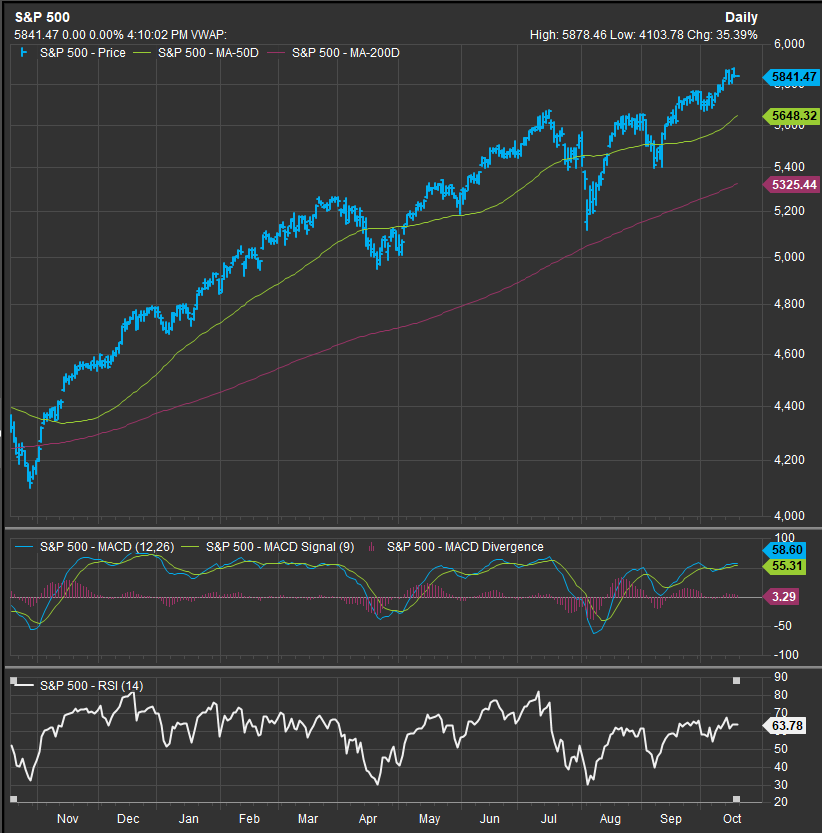
Task: Click the 5648.32 MA-50D value tag
Action: [x=791, y=116]
